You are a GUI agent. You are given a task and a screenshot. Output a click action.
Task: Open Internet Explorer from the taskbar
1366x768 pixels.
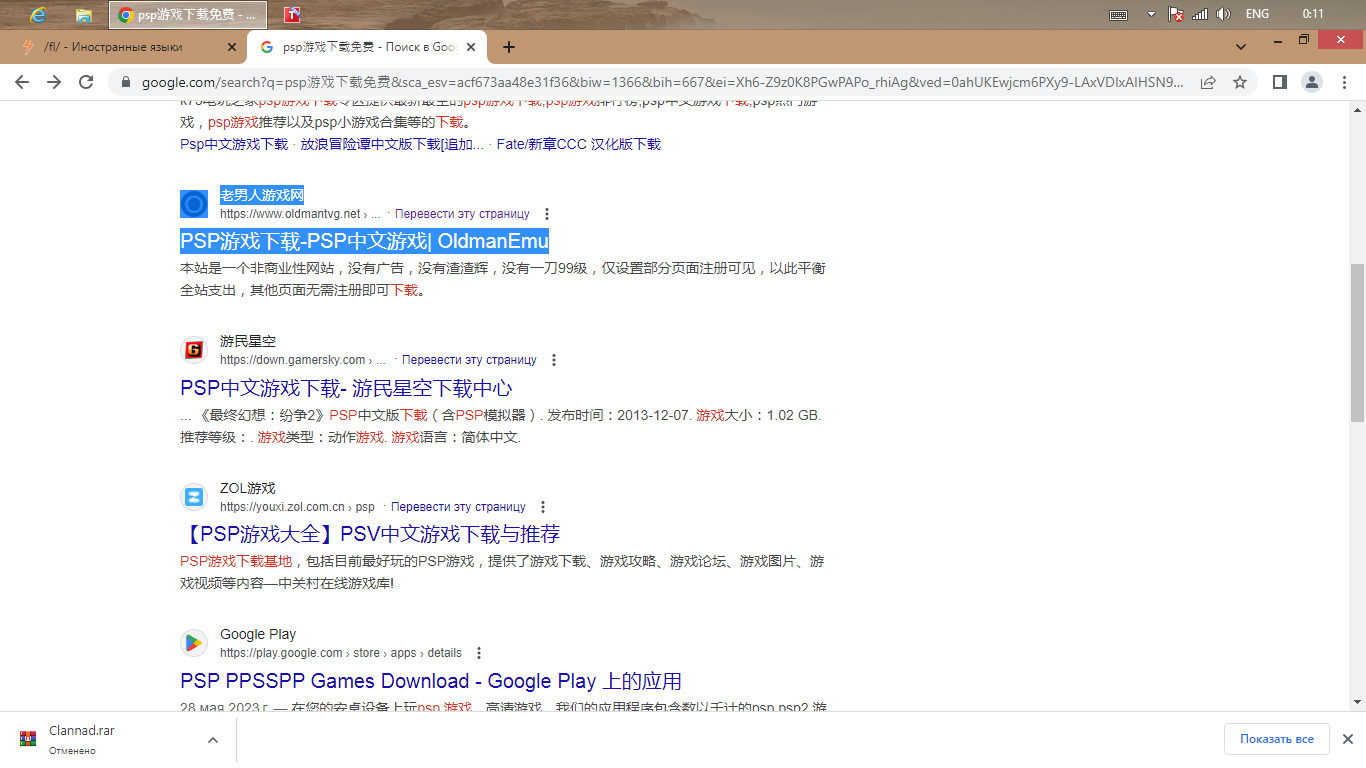tap(39, 14)
